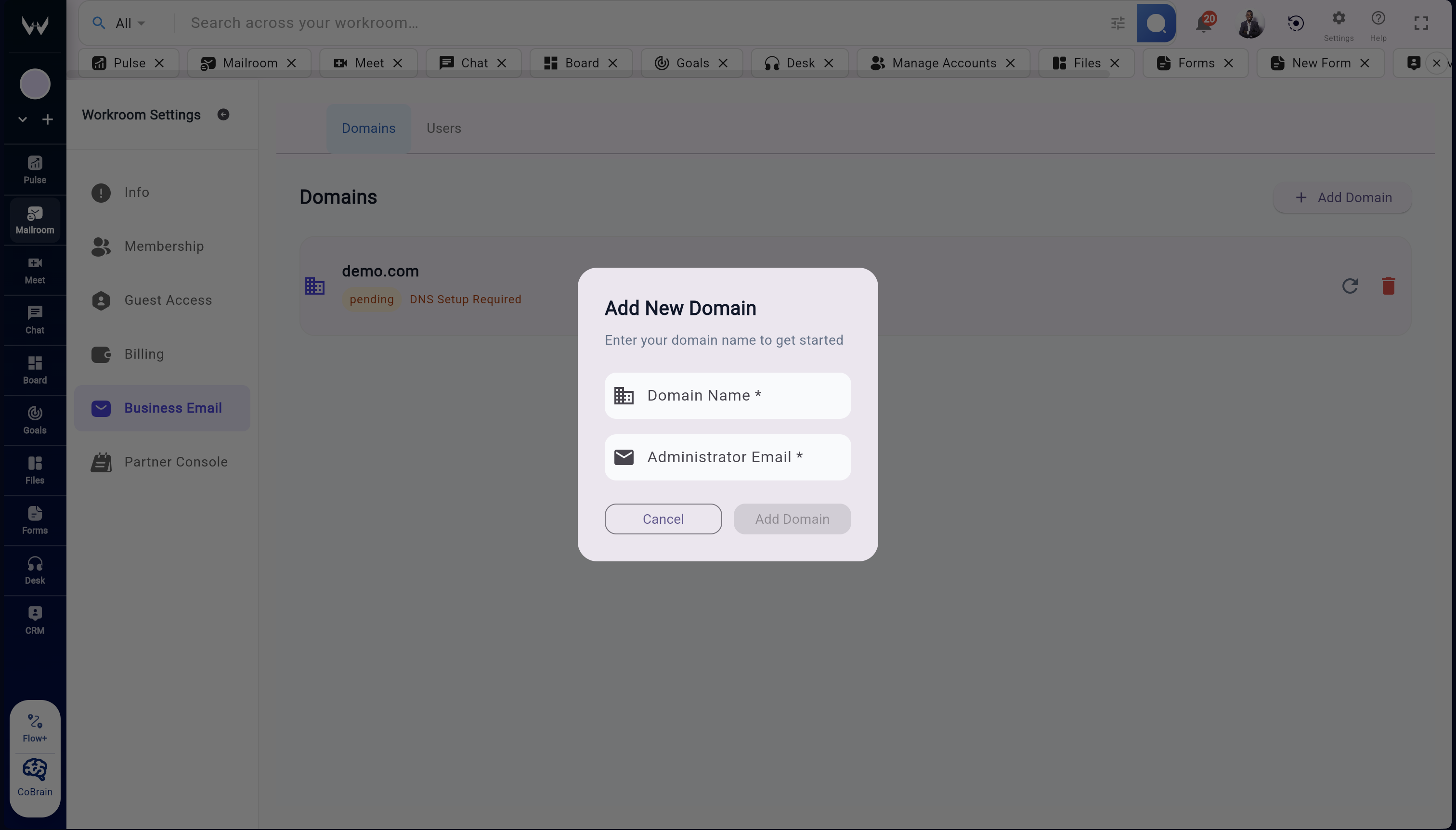Image resolution: width=1456 pixels, height=830 pixels.
Task: Cancel the Add New Domain dialog
Action: tap(662, 519)
